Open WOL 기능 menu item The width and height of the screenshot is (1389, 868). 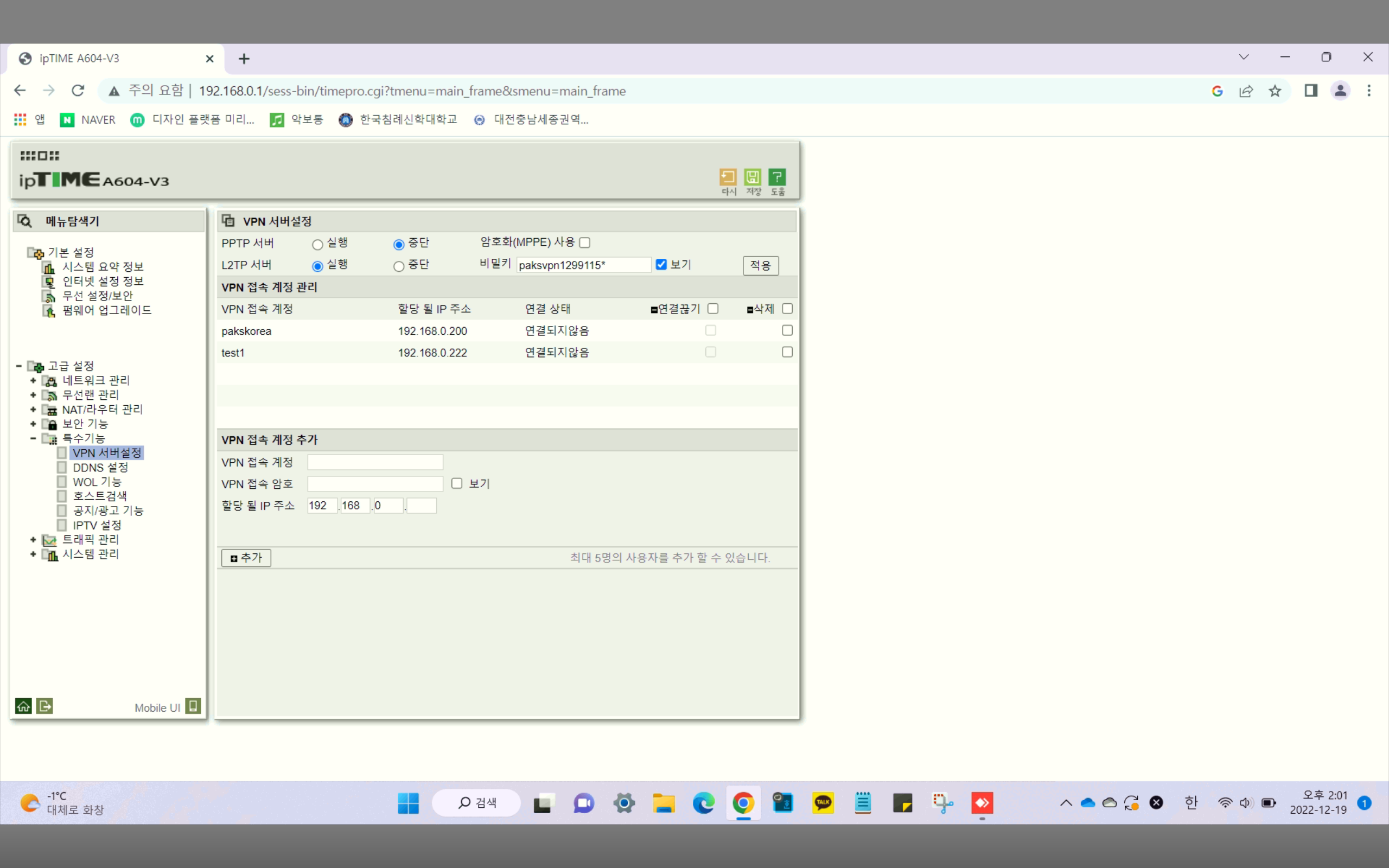97,482
